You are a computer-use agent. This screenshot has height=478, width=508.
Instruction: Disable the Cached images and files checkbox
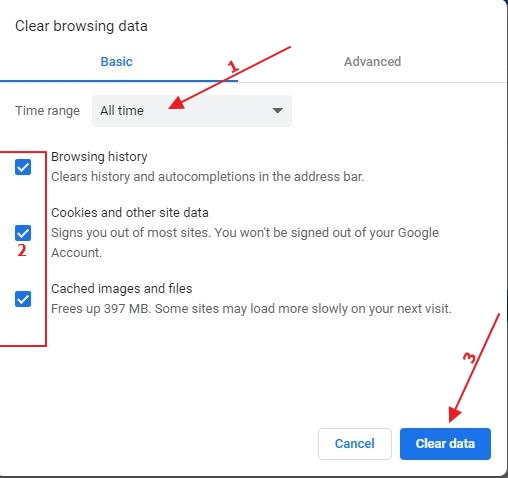[x=23, y=299]
